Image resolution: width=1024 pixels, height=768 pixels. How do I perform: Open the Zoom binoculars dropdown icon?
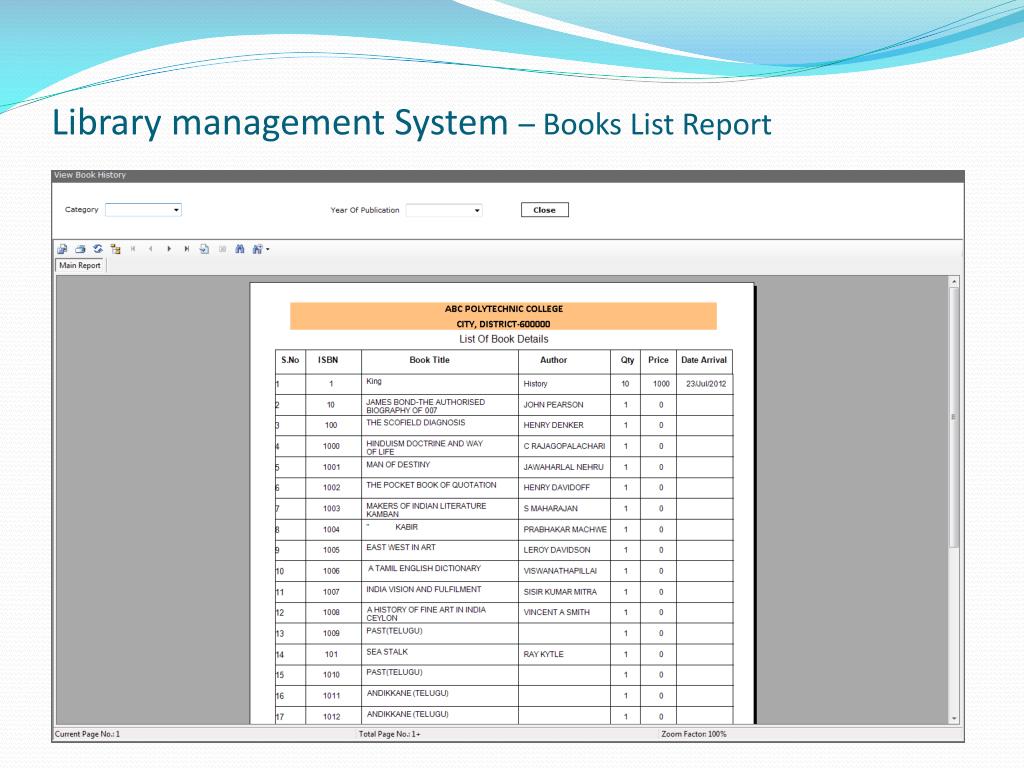coord(261,249)
